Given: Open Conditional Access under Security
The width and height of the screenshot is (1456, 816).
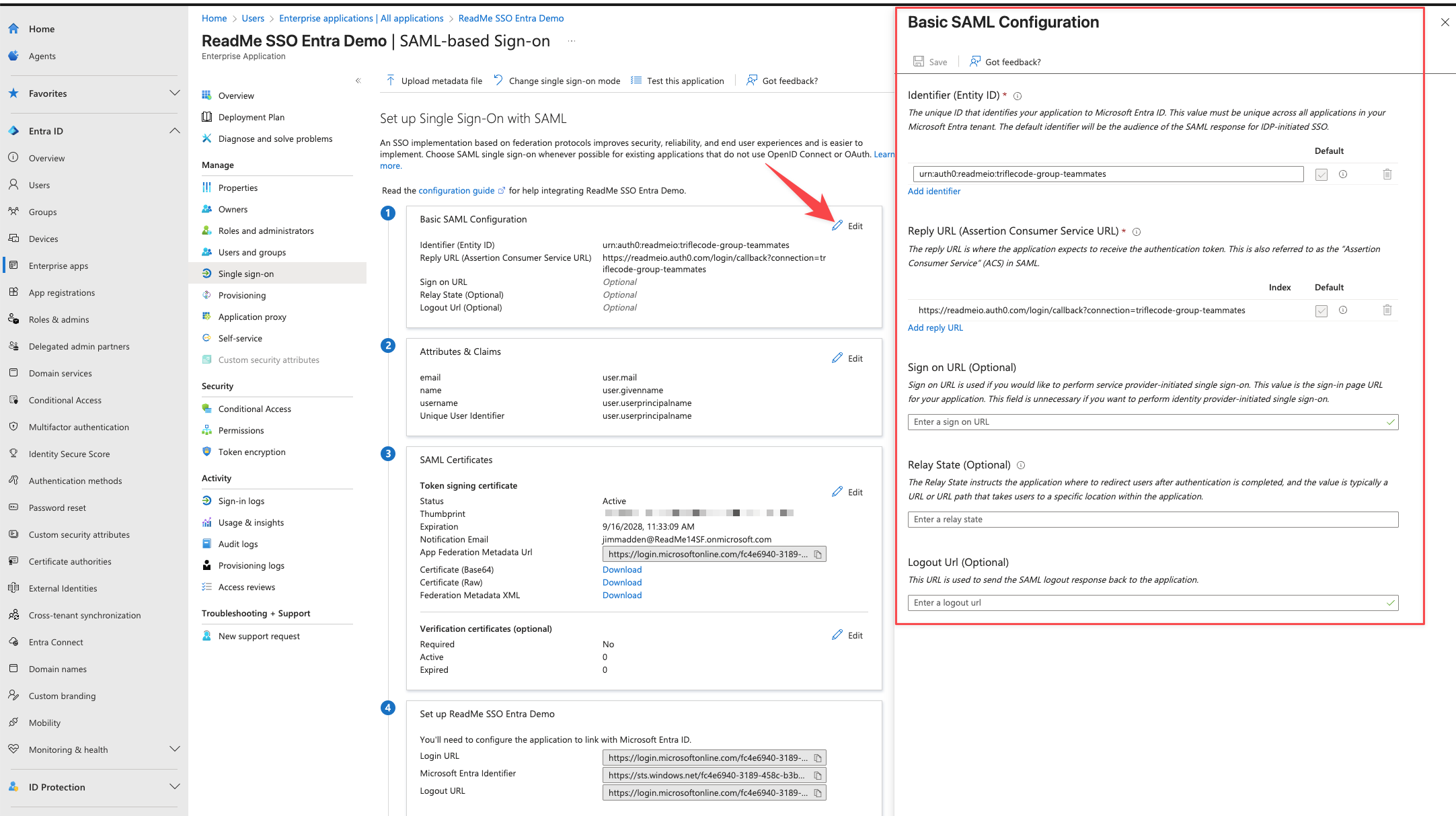Looking at the screenshot, I should pos(254,409).
